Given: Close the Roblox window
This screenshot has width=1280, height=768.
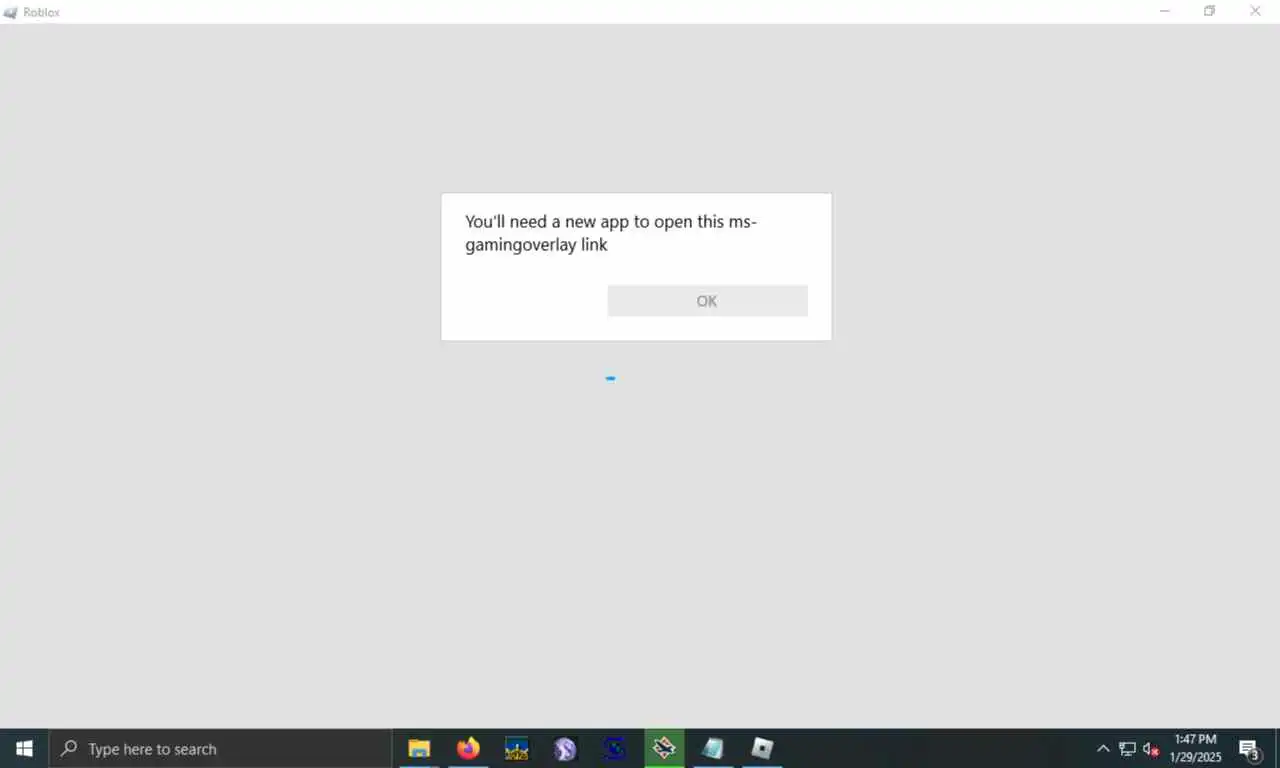Looking at the screenshot, I should [x=1256, y=11].
